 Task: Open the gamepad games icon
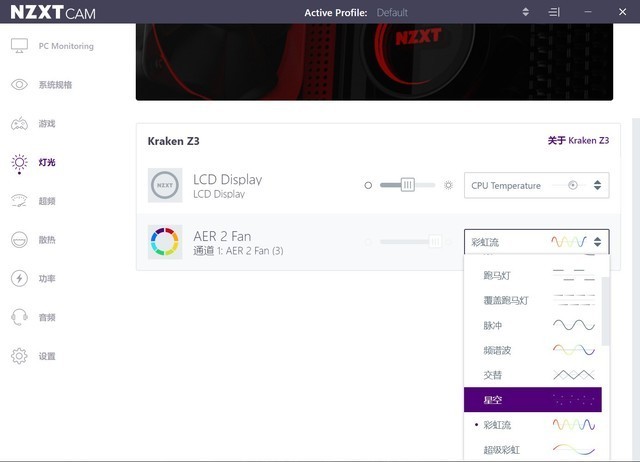pyautogui.click(x=19, y=123)
